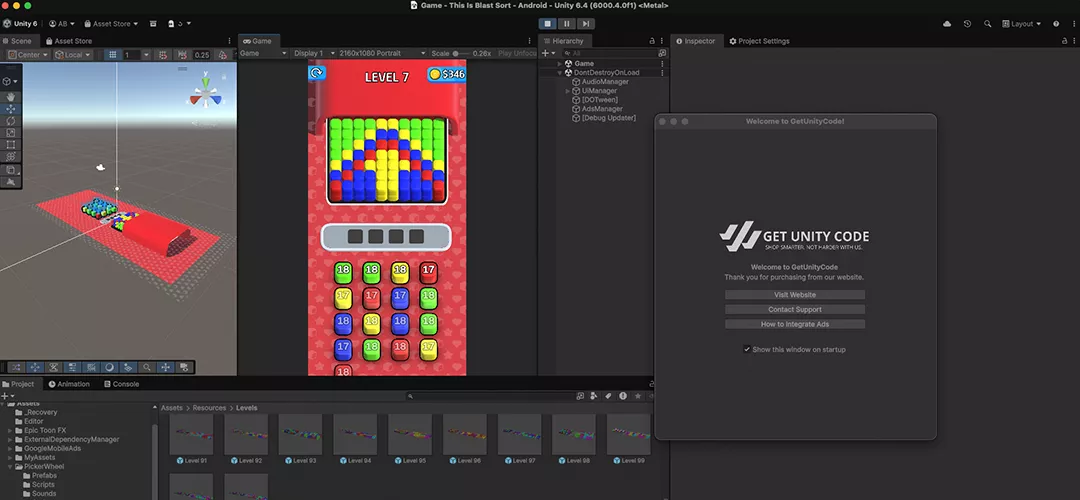Click the How to Integrate Ads button

click(794, 324)
